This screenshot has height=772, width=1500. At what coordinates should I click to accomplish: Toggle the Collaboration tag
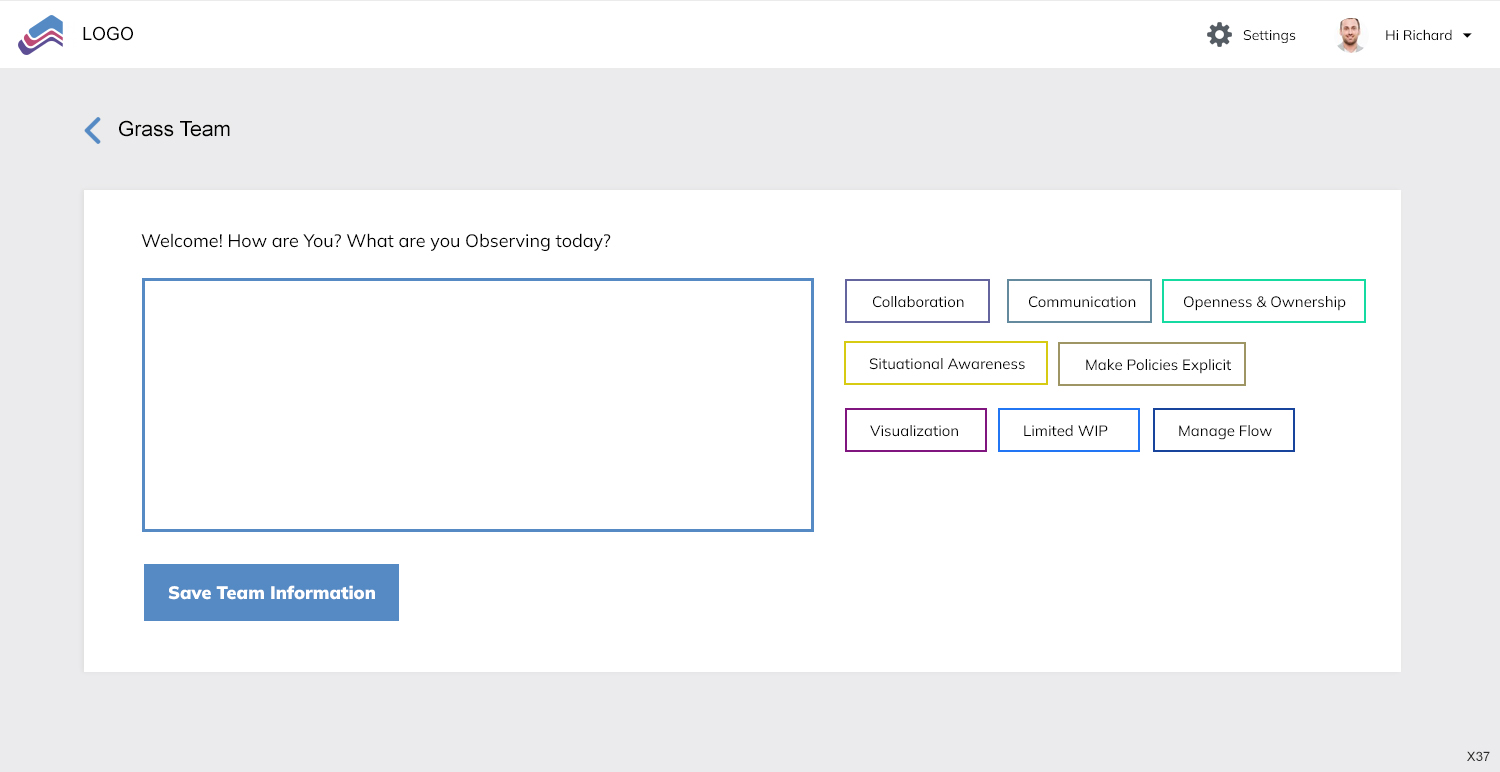pyautogui.click(x=917, y=301)
